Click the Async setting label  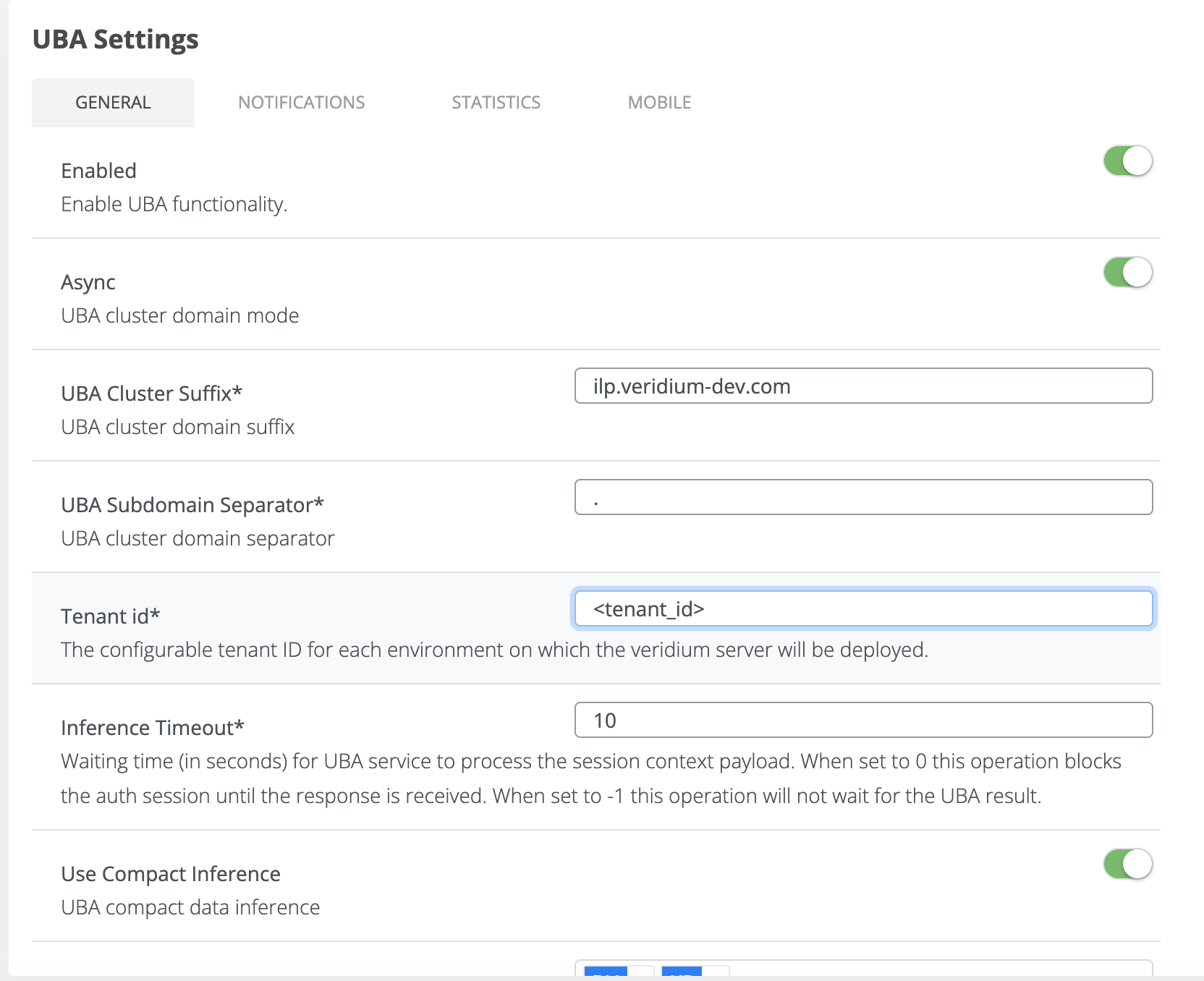pos(88,282)
